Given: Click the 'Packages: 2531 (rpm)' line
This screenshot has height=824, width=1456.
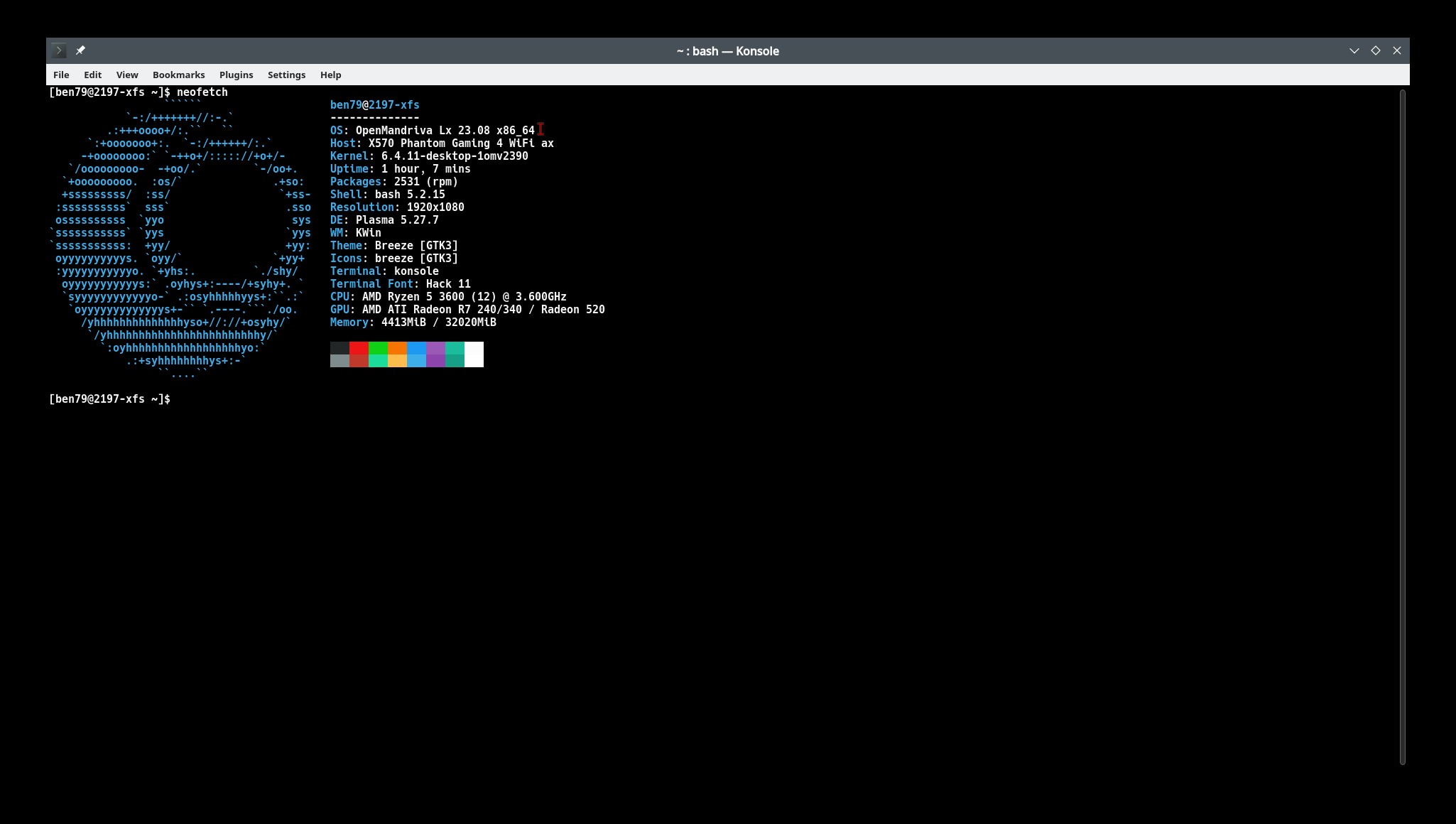Looking at the screenshot, I should [x=393, y=182].
